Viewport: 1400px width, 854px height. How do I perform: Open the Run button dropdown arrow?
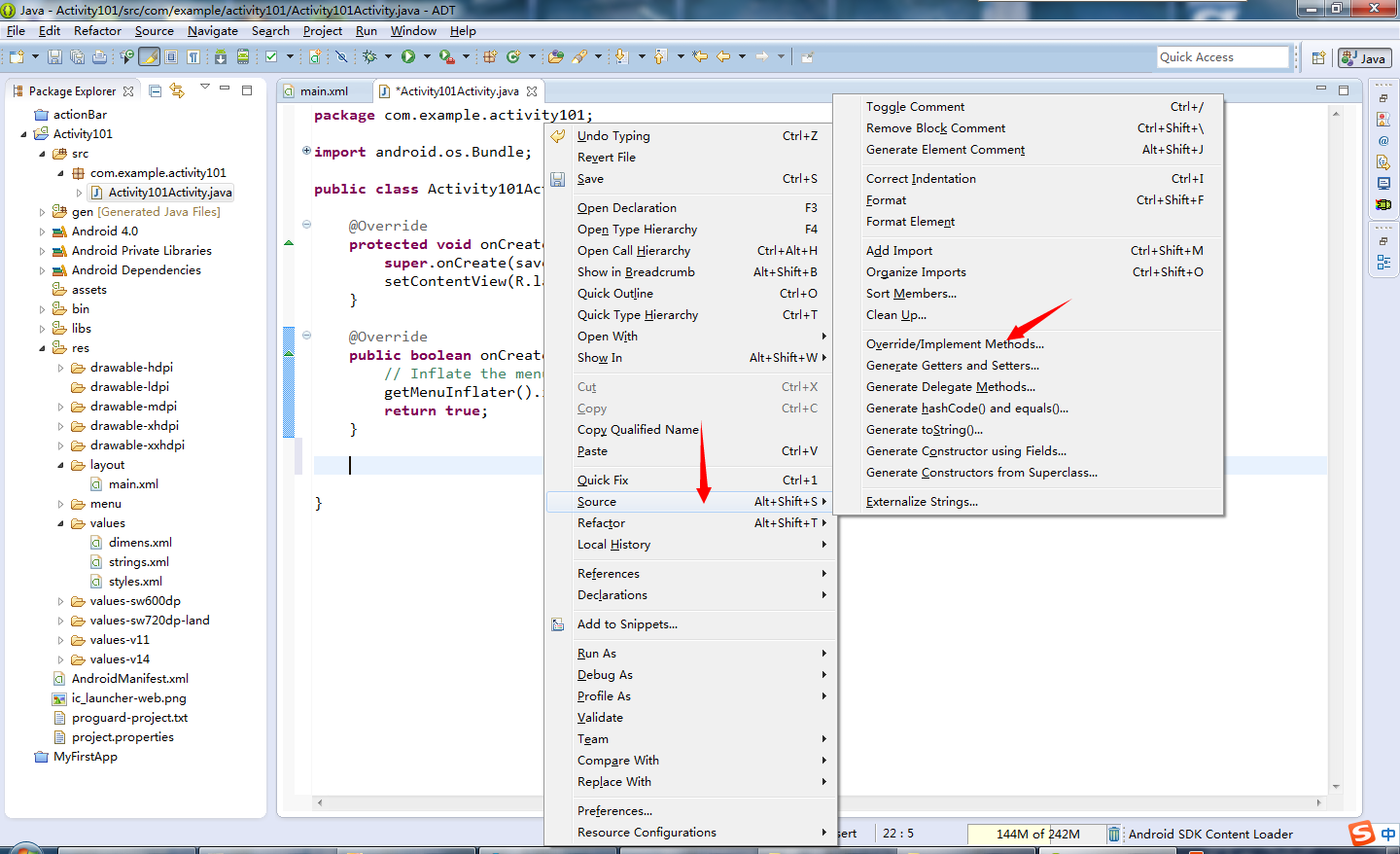coord(427,57)
